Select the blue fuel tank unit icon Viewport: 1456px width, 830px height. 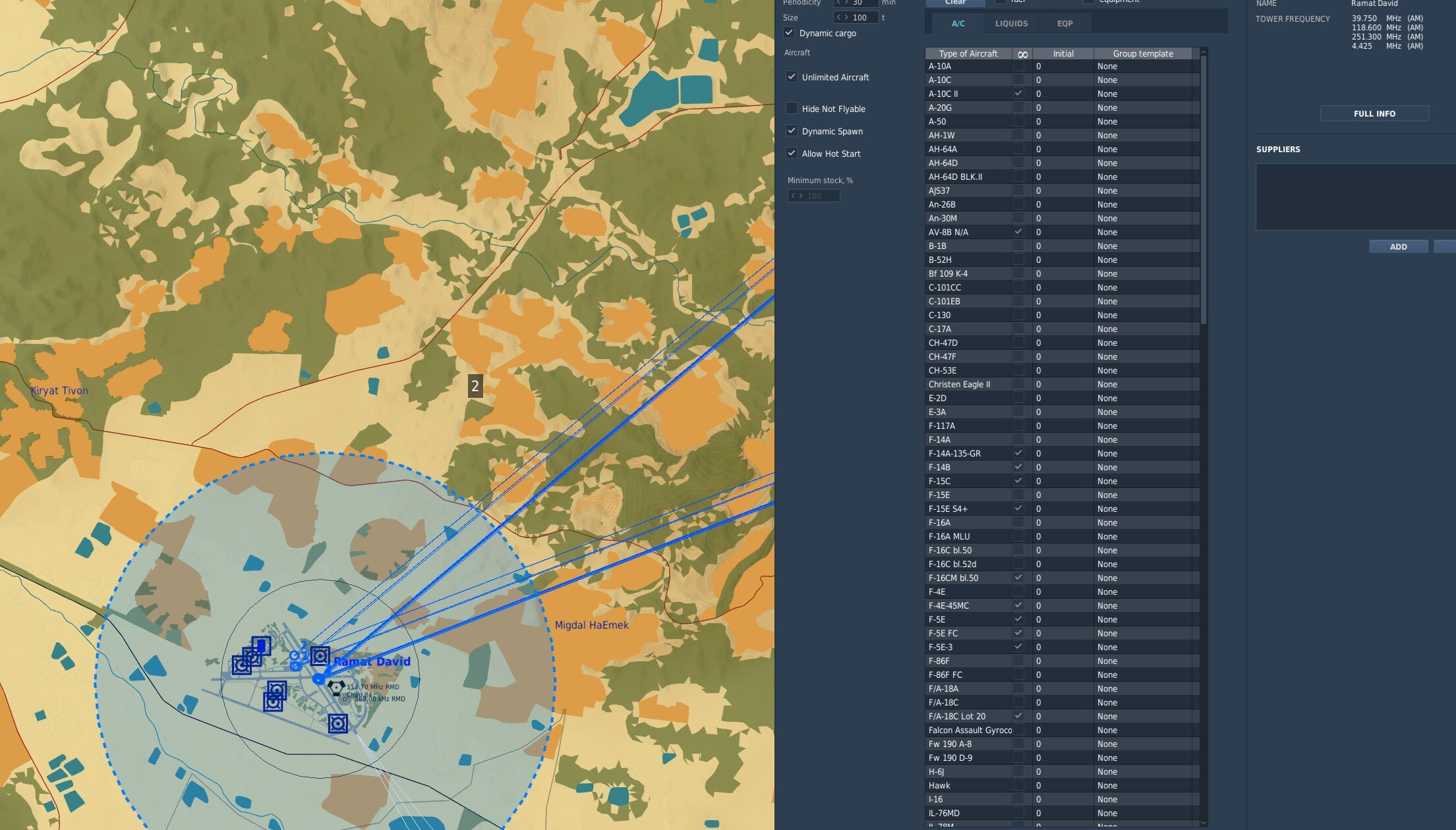[261, 645]
